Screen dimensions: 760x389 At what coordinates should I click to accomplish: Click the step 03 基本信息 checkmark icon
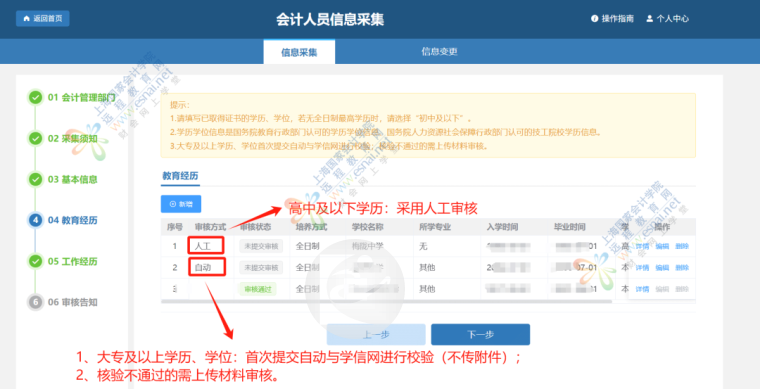click(35, 179)
